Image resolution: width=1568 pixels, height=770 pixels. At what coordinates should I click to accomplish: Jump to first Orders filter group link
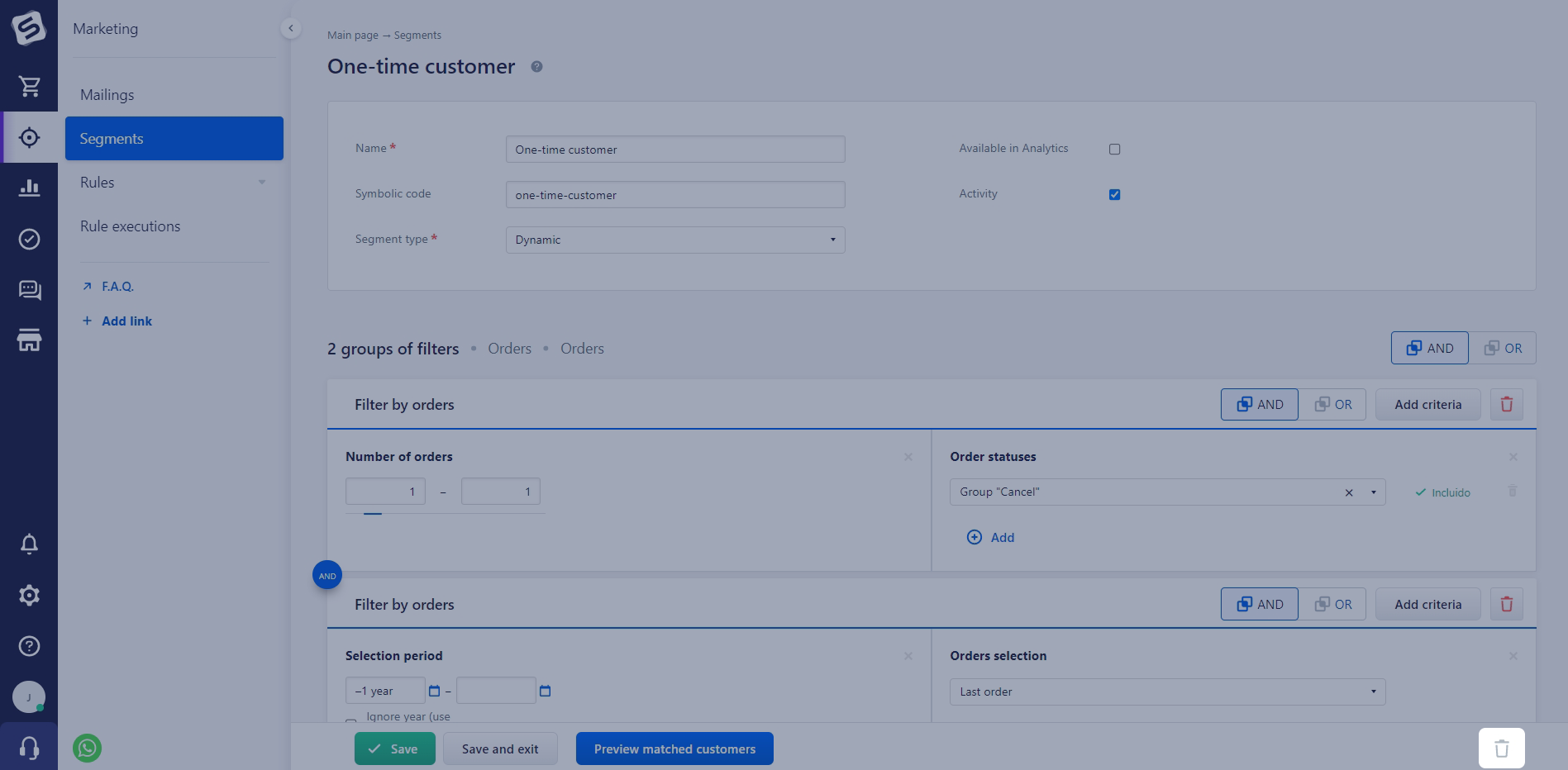coord(509,349)
